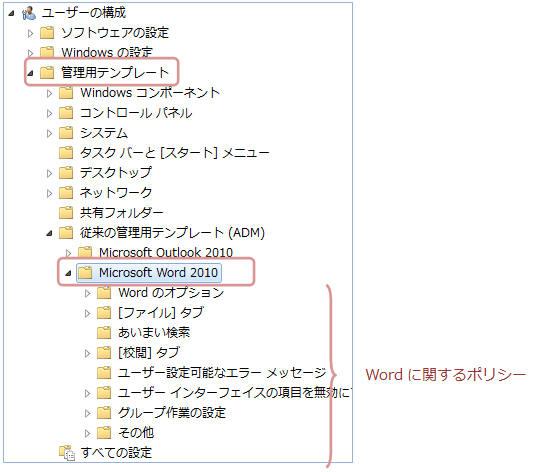Select タスク バーと [スタート] メニュー label
The width and height of the screenshot is (544, 472).
point(175,153)
